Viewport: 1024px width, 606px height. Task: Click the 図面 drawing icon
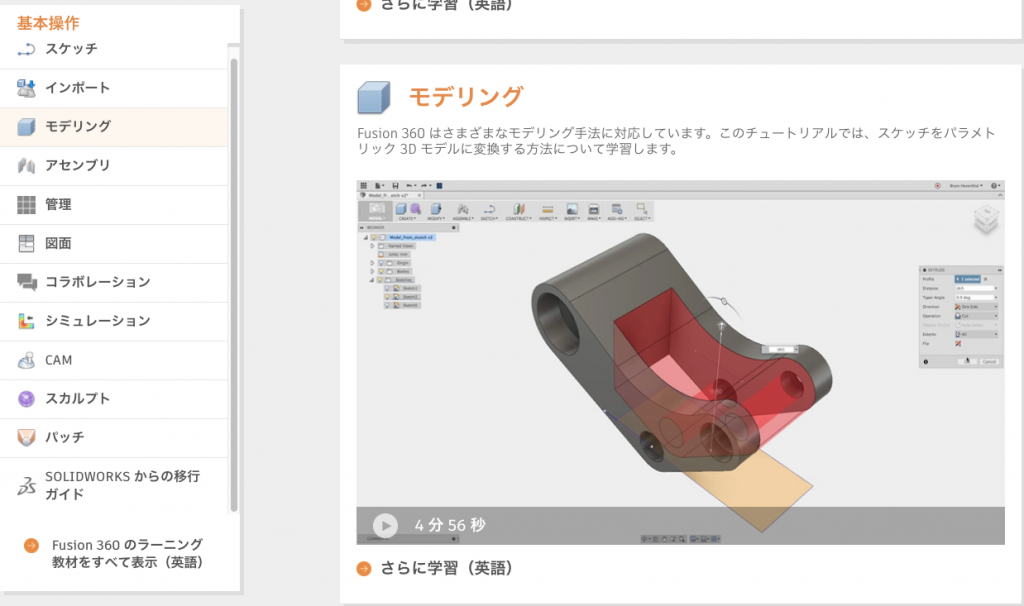(26, 244)
